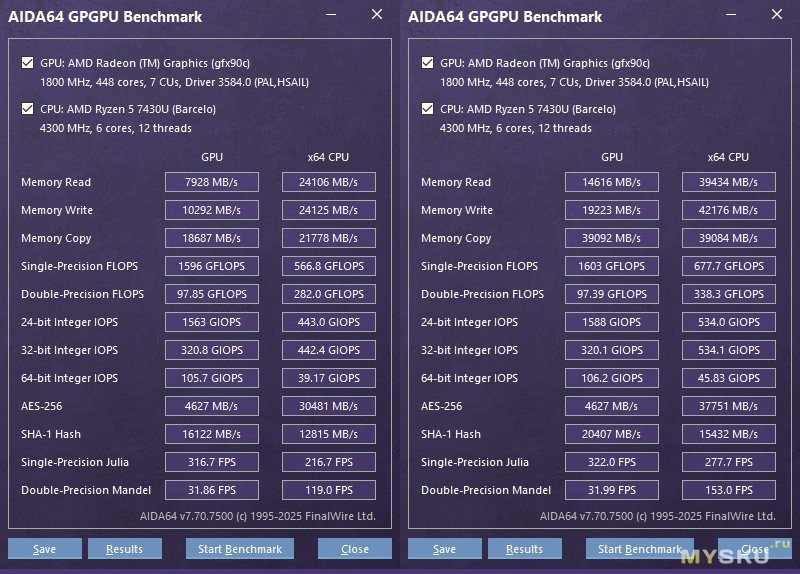Toggle the GPU Radeon checkbox in right window
Viewport: 800px width, 574px height.
(428, 62)
